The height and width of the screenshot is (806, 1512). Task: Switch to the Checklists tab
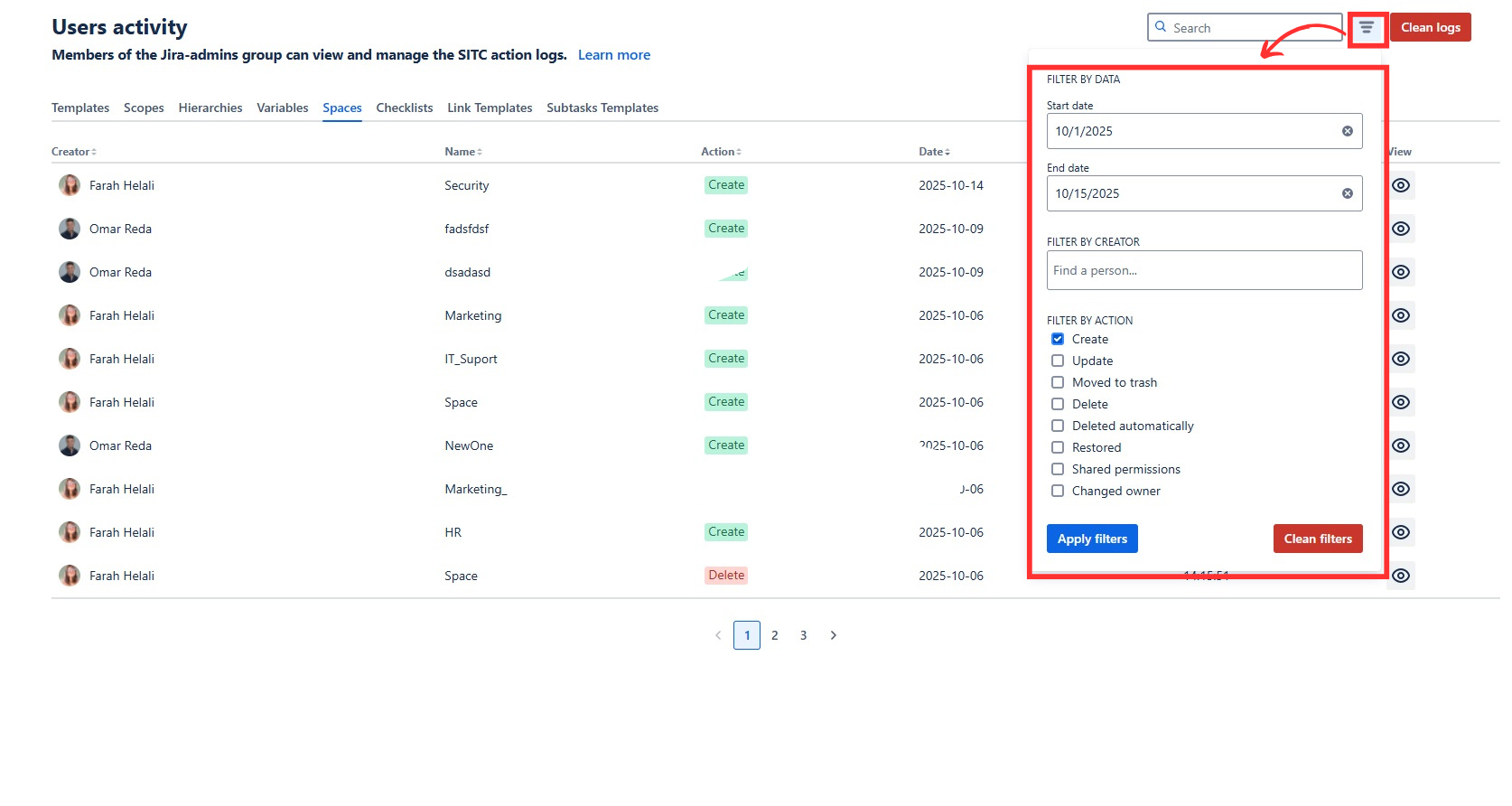404,108
